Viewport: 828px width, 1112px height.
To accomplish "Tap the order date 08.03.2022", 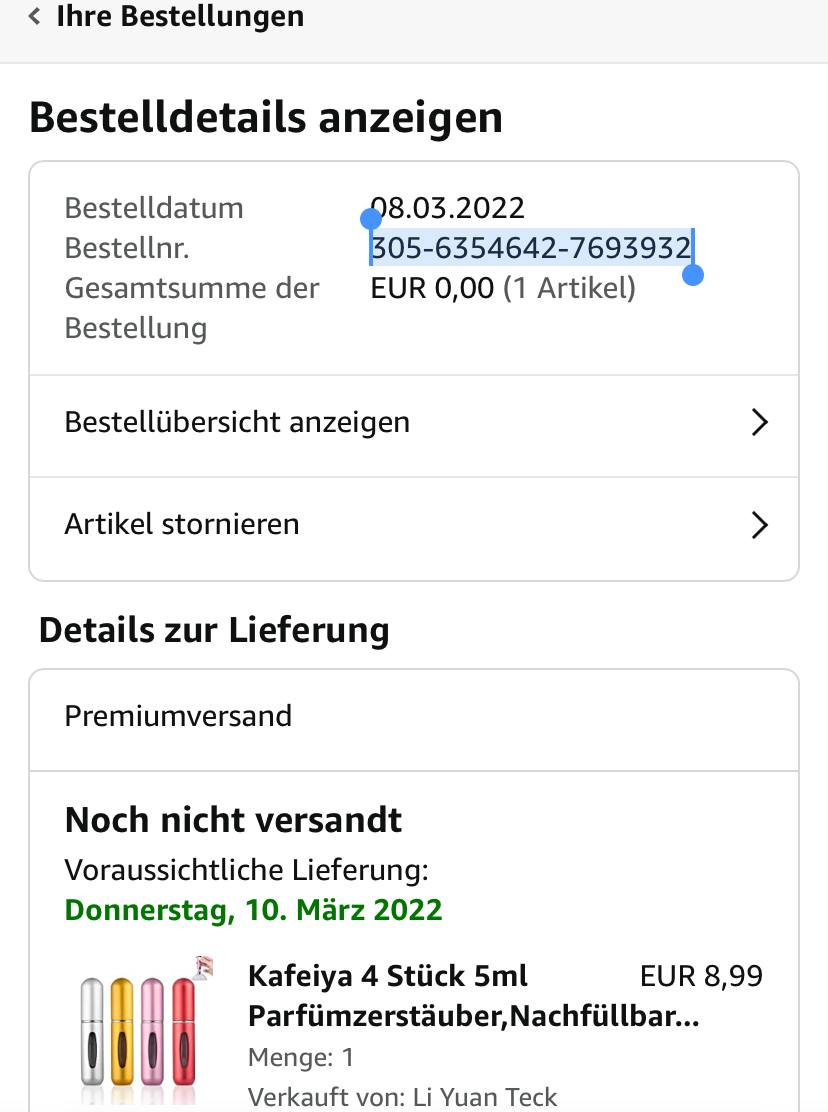I will tap(448, 208).
